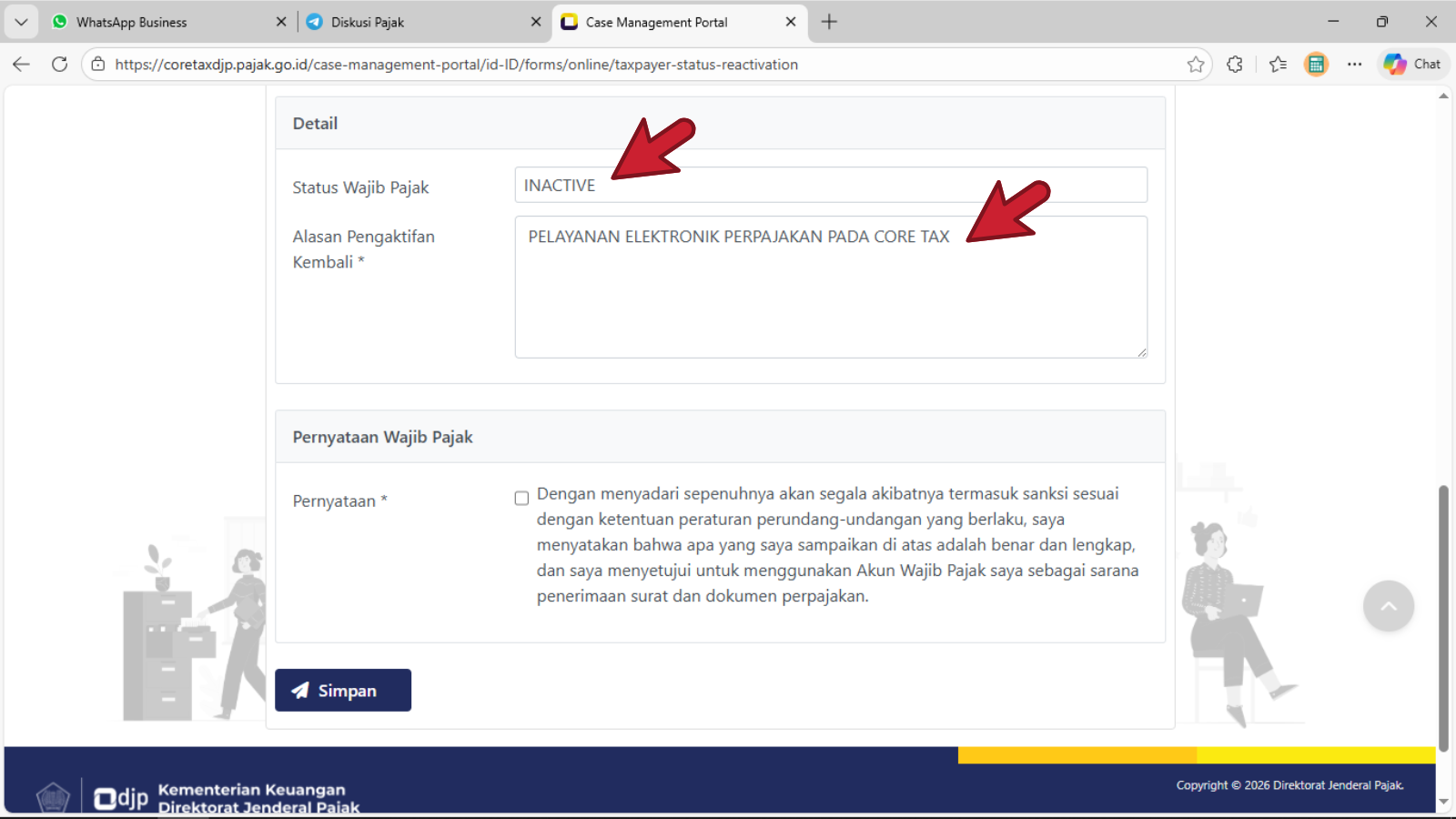This screenshot has height=819, width=1456.
Task: Click the page vertical scrollbar thumb
Action: 1442,619
